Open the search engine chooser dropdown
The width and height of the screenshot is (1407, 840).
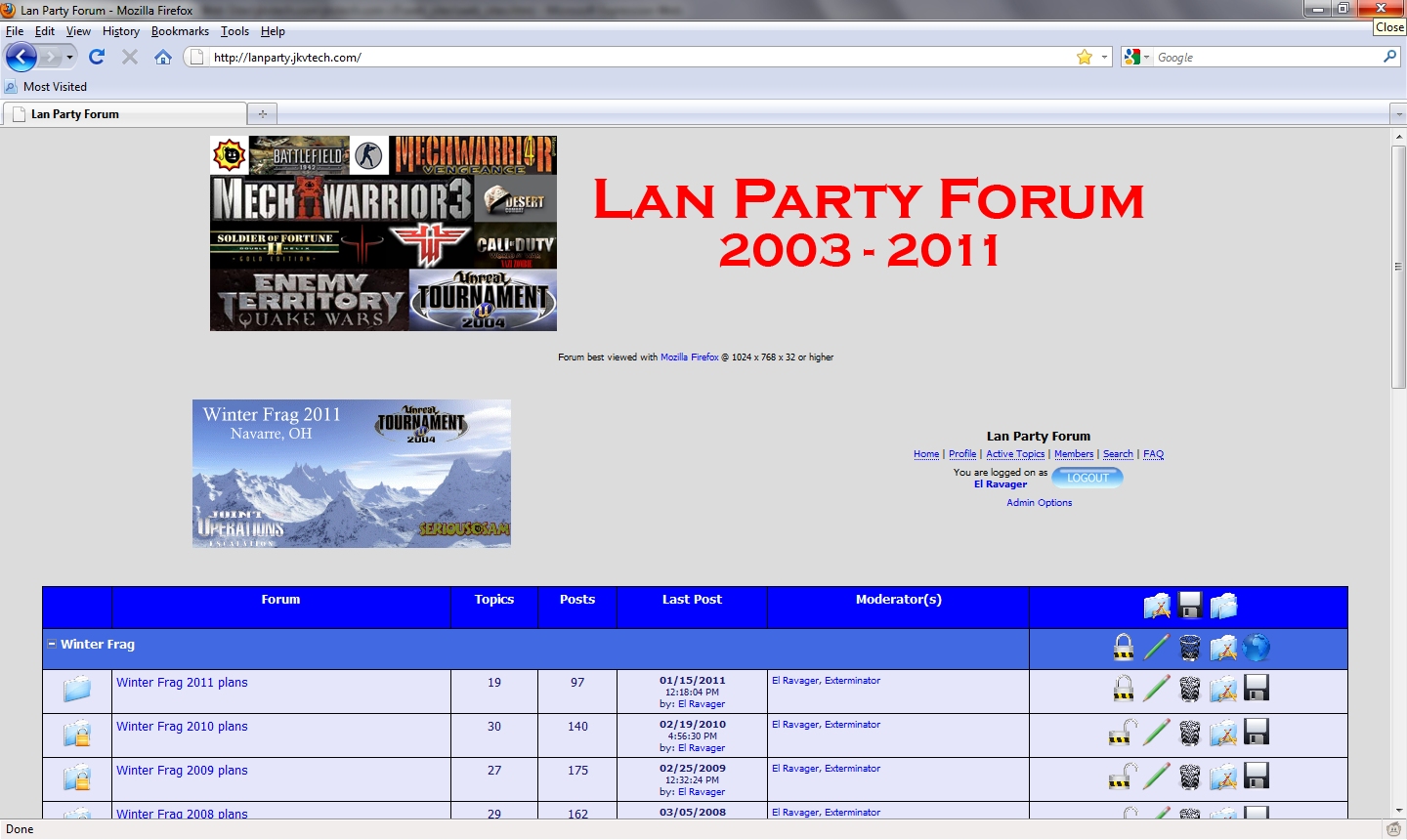click(1137, 57)
